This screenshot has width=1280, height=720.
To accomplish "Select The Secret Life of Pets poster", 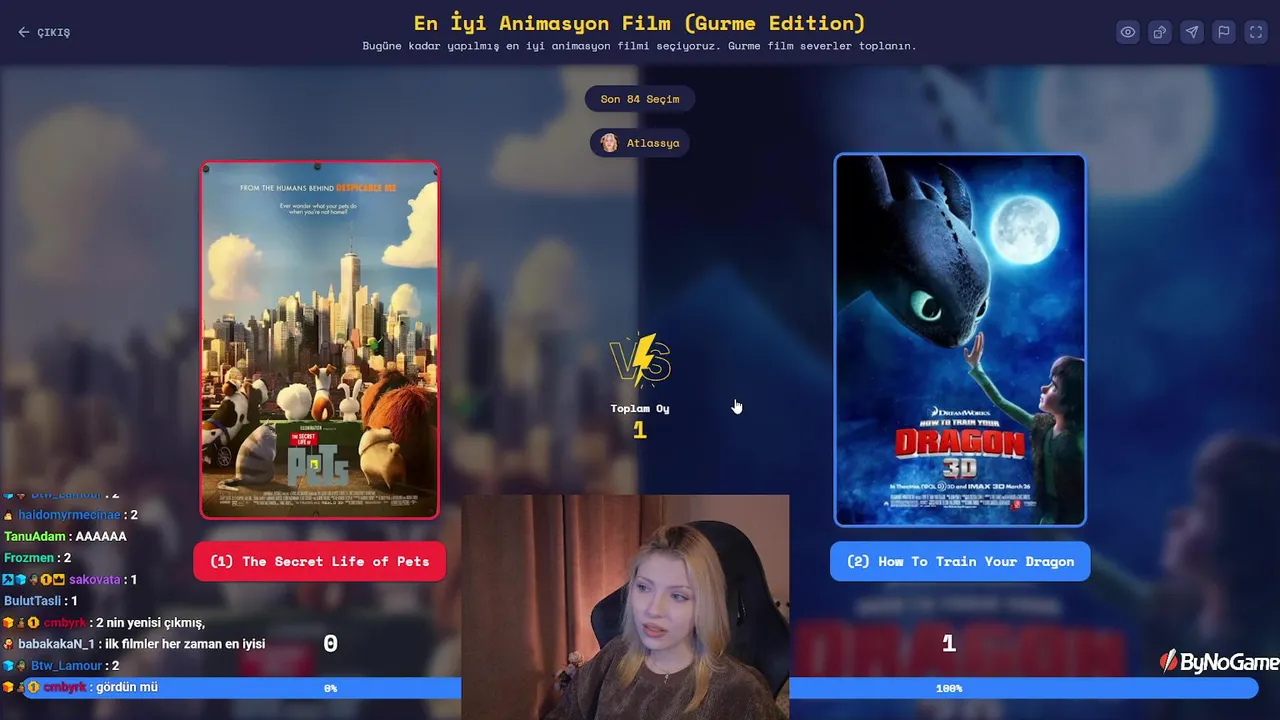I will pos(320,340).
